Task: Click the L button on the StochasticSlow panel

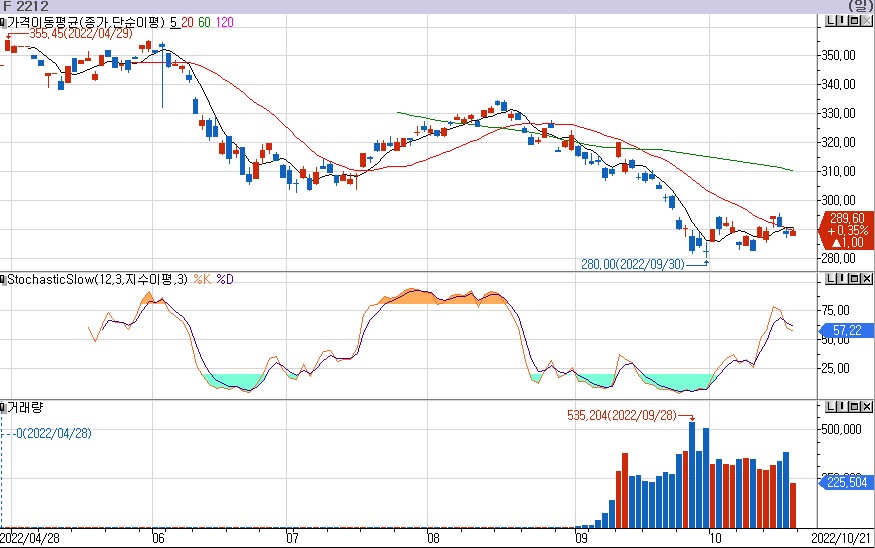Action: coord(831,278)
